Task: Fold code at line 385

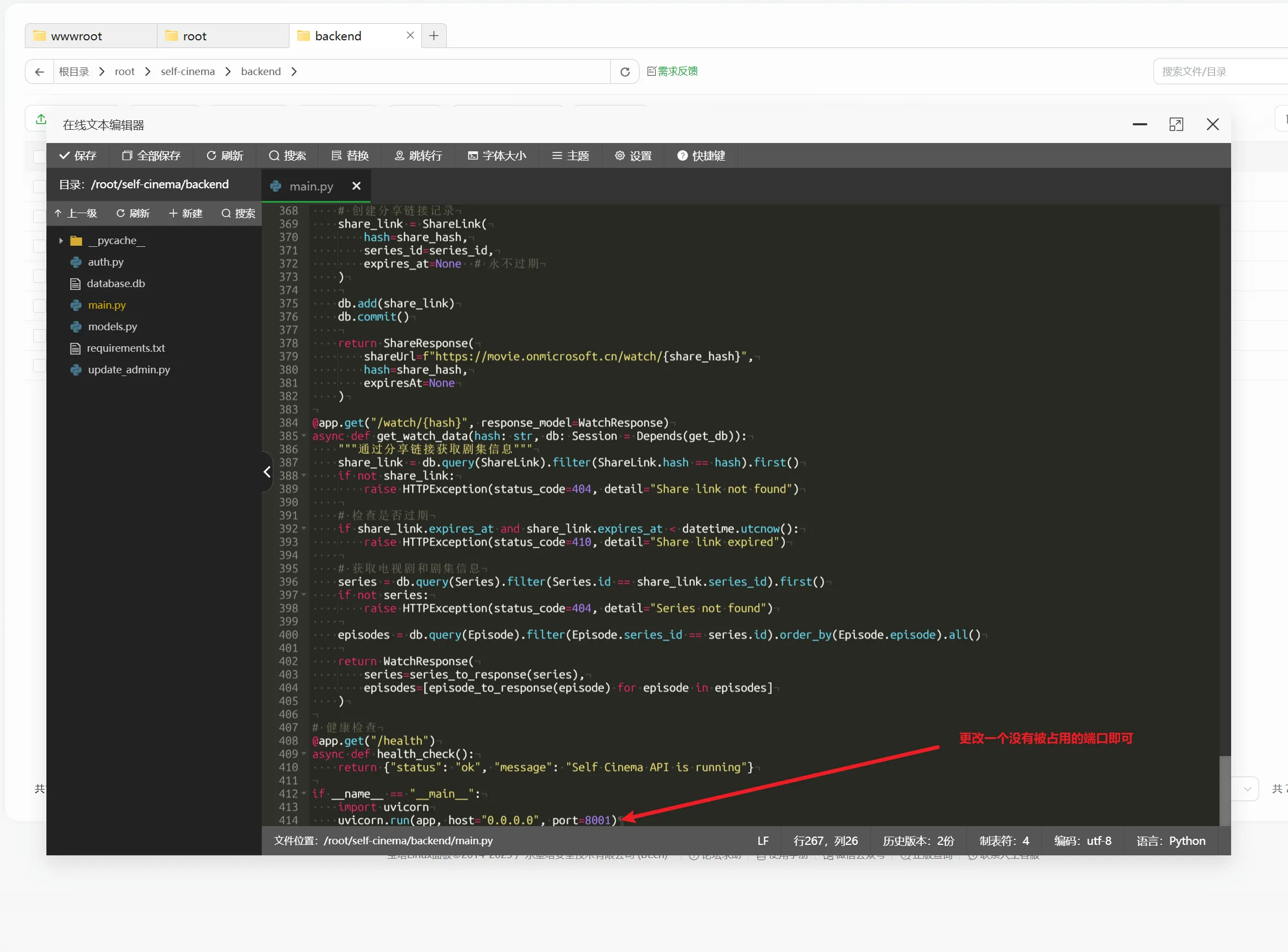Action: (x=304, y=436)
